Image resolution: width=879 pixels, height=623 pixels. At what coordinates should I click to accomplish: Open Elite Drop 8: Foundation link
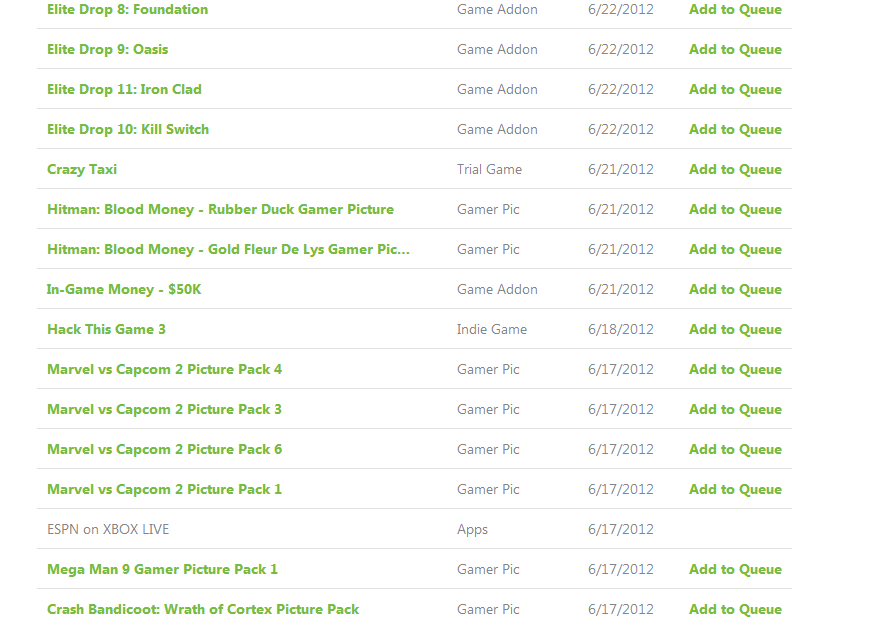(127, 10)
